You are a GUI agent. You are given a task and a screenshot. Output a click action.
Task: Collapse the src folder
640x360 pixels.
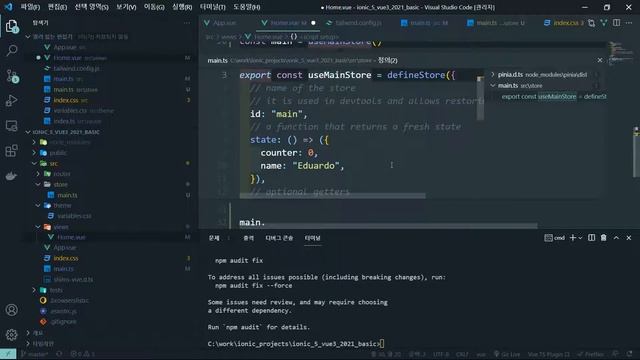tap(34, 163)
